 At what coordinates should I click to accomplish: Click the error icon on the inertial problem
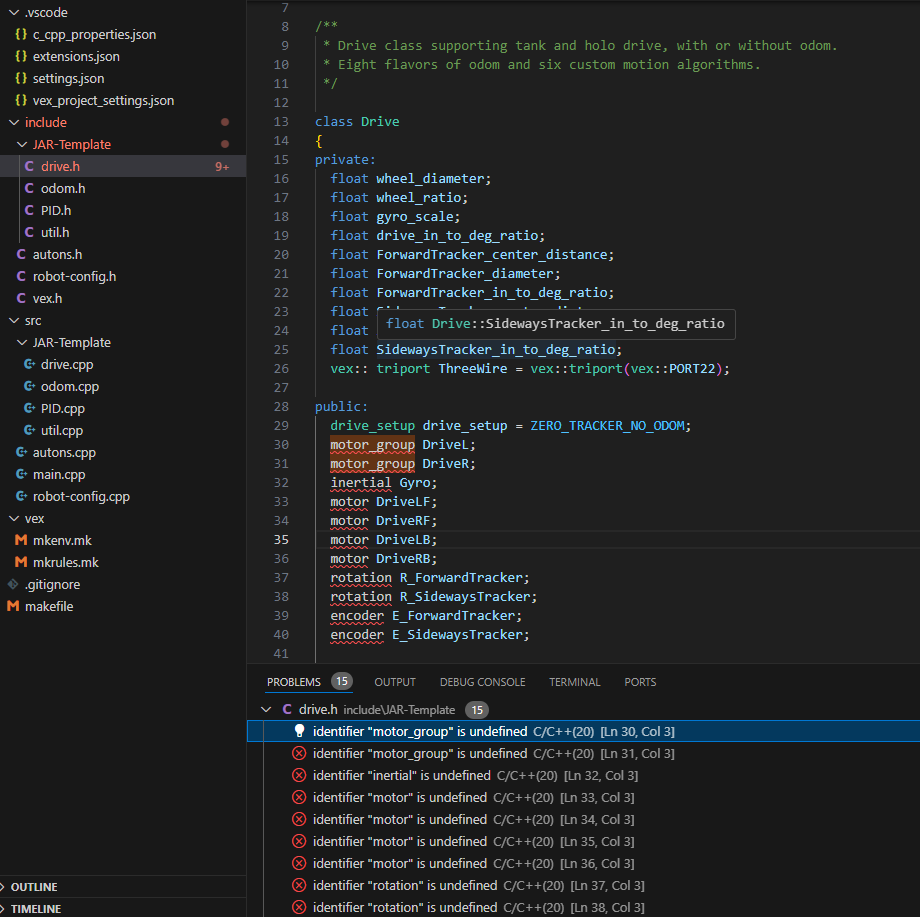point(299,775)
